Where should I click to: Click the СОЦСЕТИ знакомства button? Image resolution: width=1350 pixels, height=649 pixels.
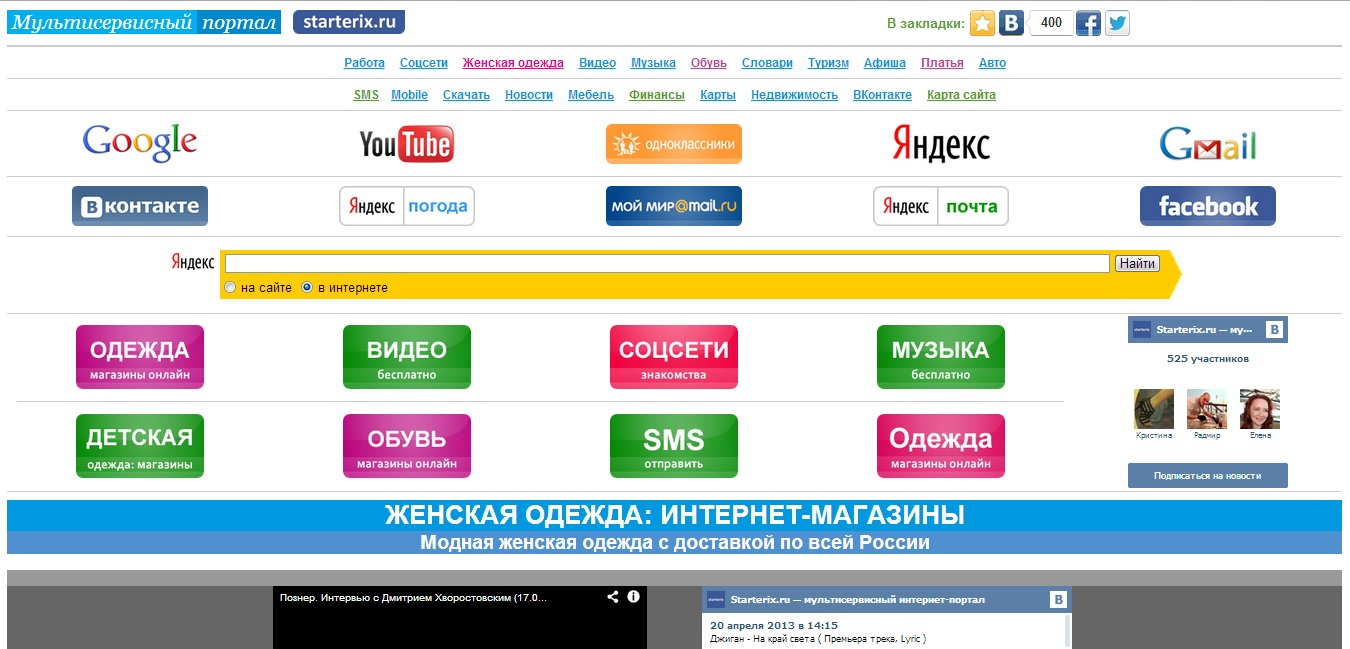674,357
